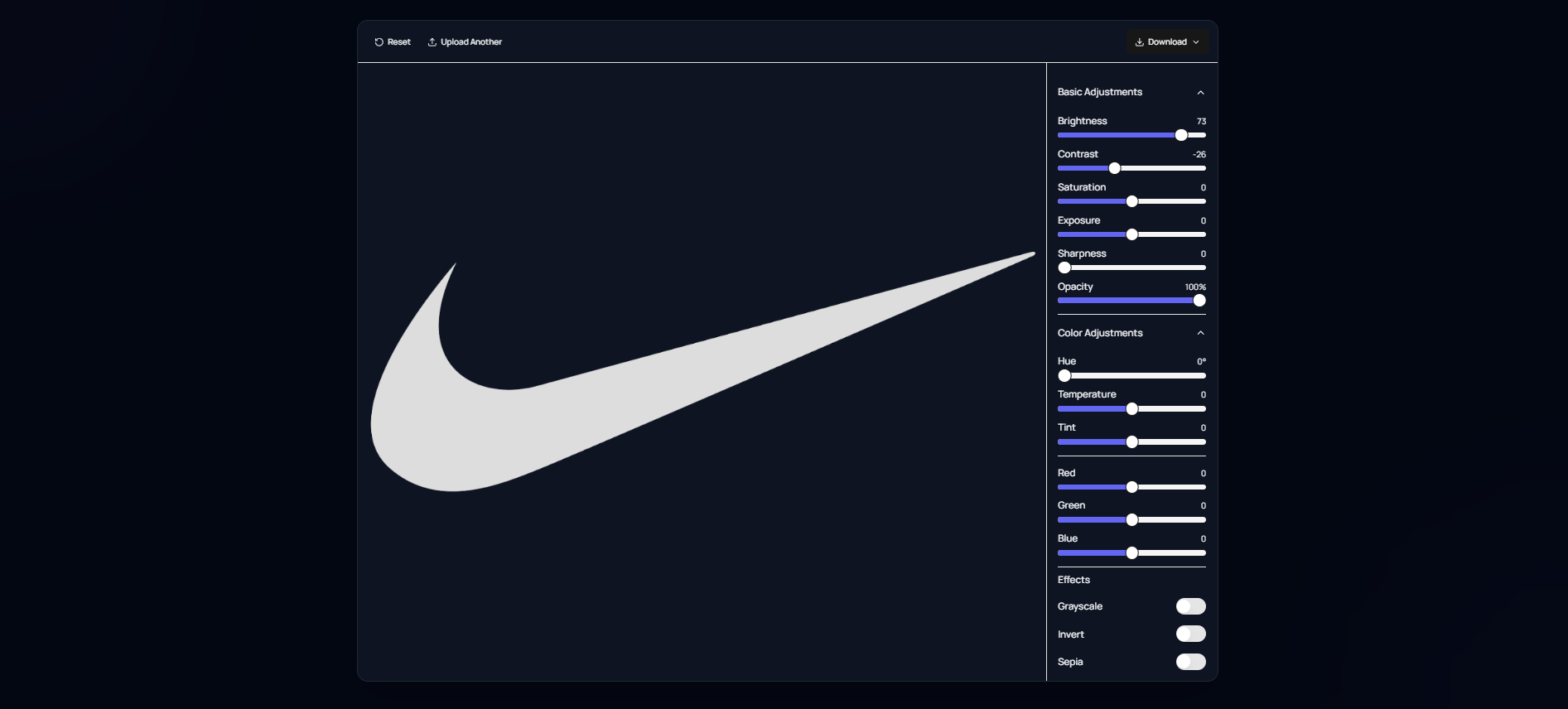Click the Sharpness slider handle
Viewport: 1568px width, 709px height.
coord(1064,268)
